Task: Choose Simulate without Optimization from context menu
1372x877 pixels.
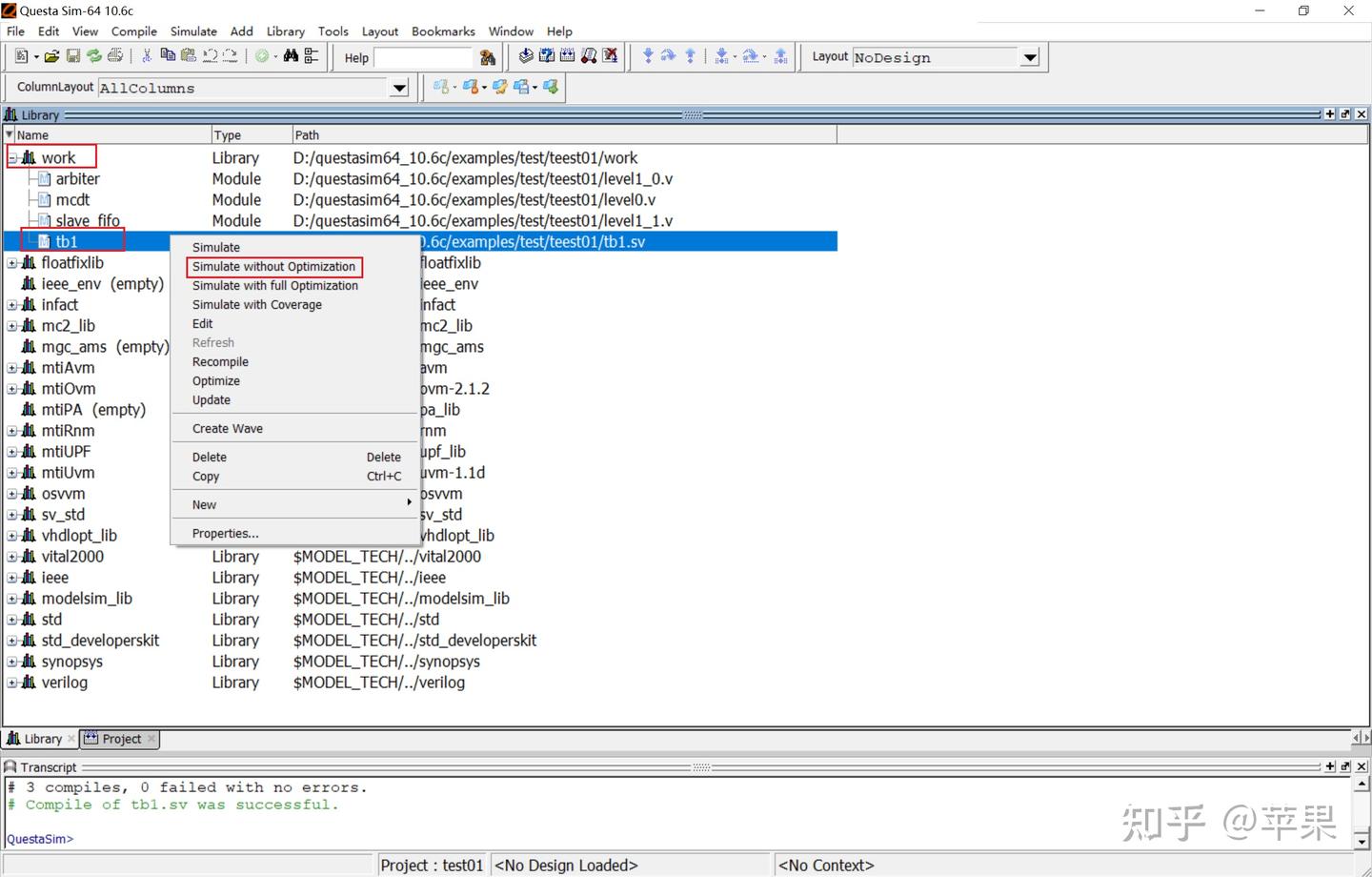Action: pos(273,267)
